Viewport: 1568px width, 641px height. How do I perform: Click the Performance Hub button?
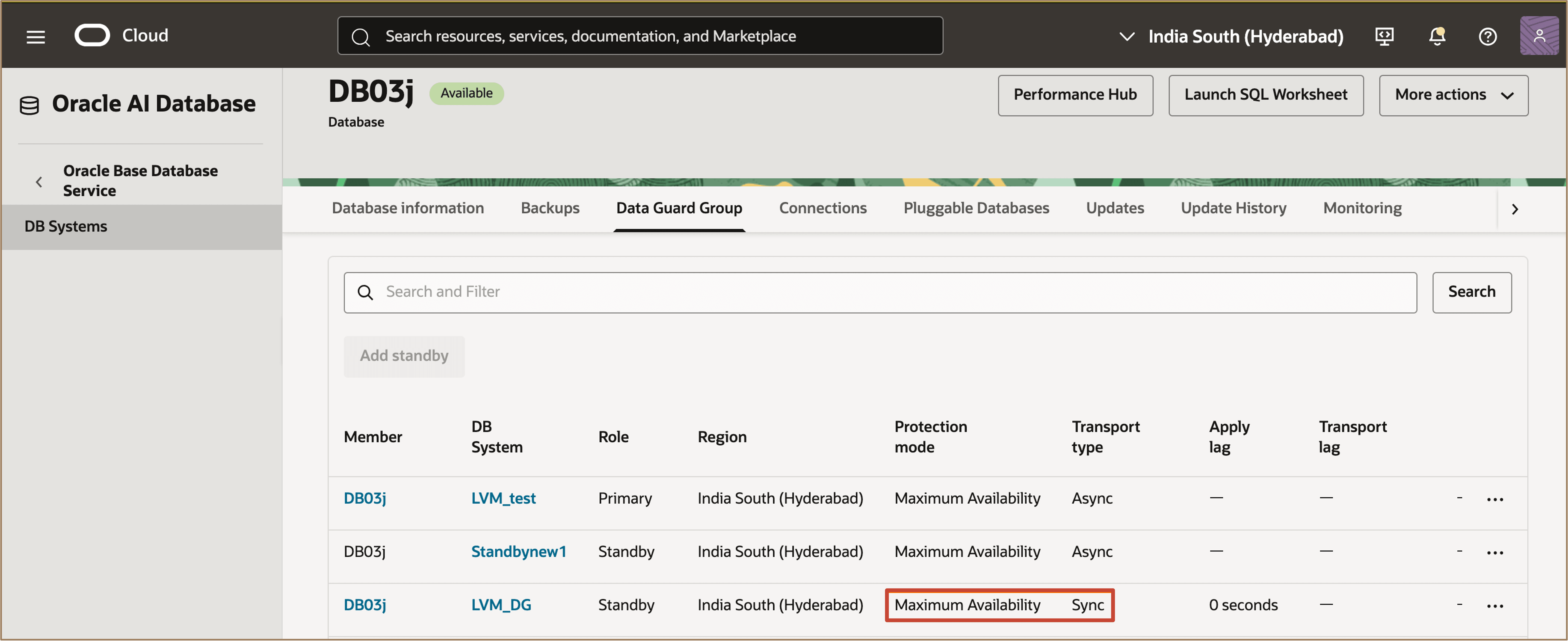pyautogui.click(x=1074, y=95)
